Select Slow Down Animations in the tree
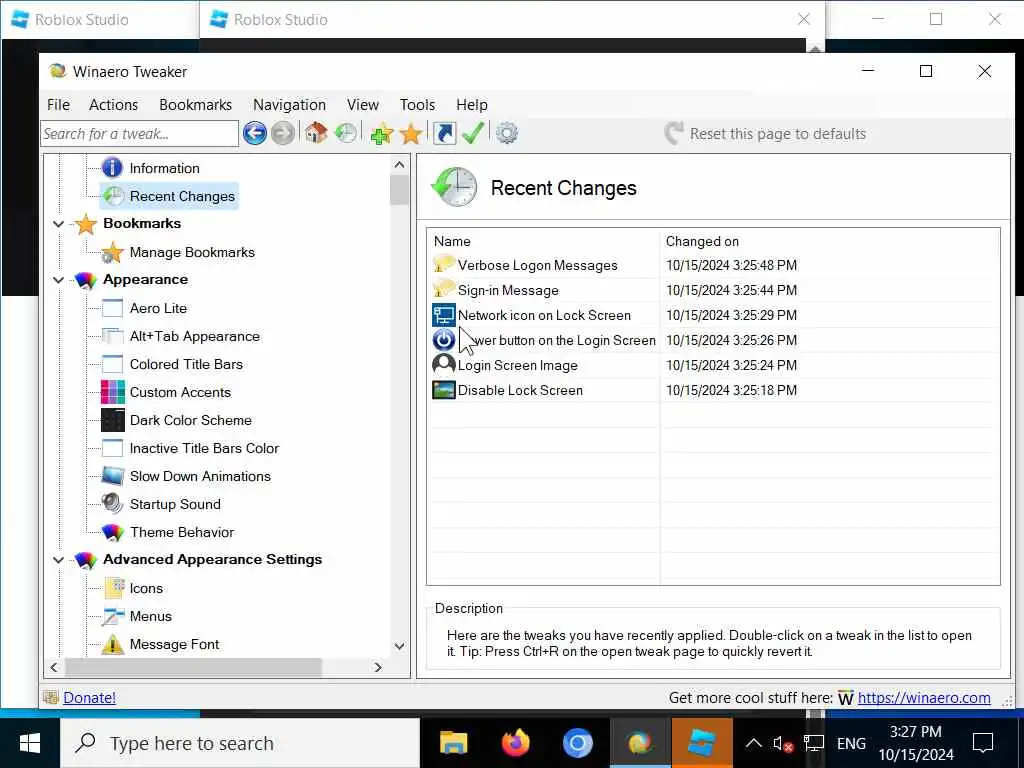Image resolution: width=1024 pixels, height=768 pixels. pos(200,476)
